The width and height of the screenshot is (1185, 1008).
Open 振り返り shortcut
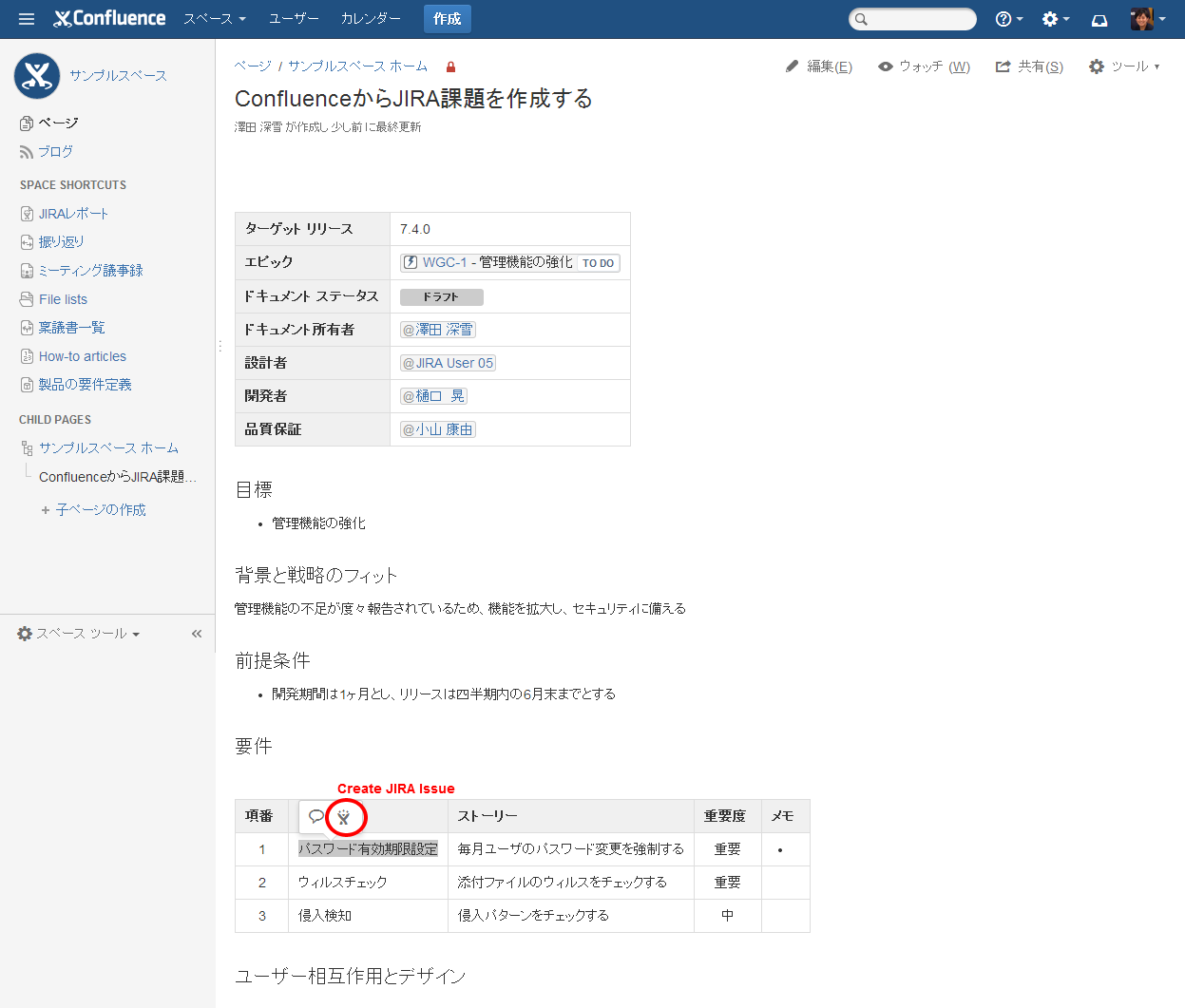62,242
